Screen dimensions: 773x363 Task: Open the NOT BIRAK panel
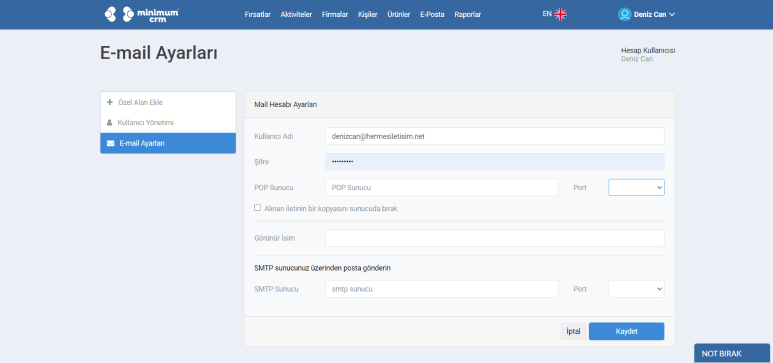click(x=732, y=354)
